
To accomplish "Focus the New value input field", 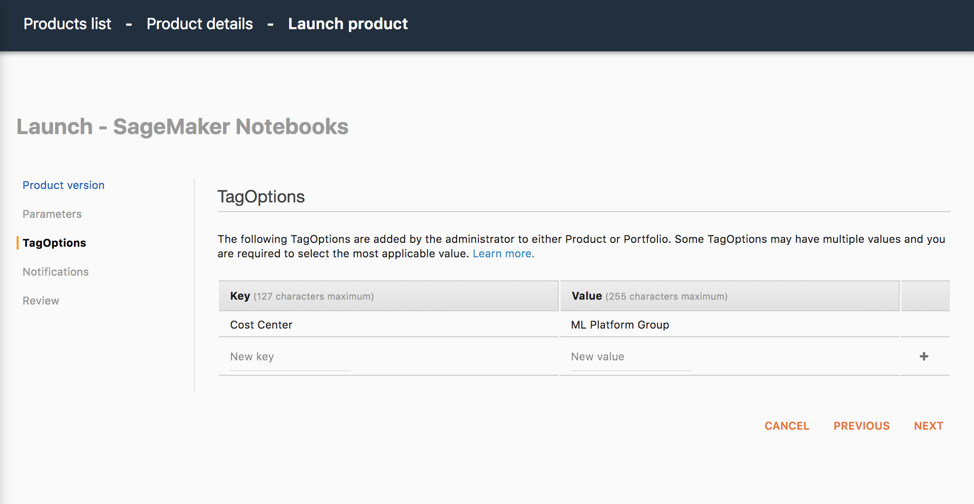I will pyautogui.click(x=631, y=357).
